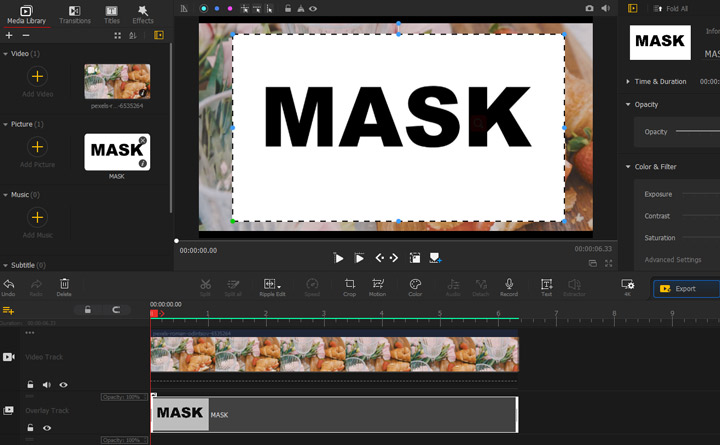Unlock or lock the Video Track
This screenshot has width=720, height=445.
pyautogui.click(x=30, y=385)
